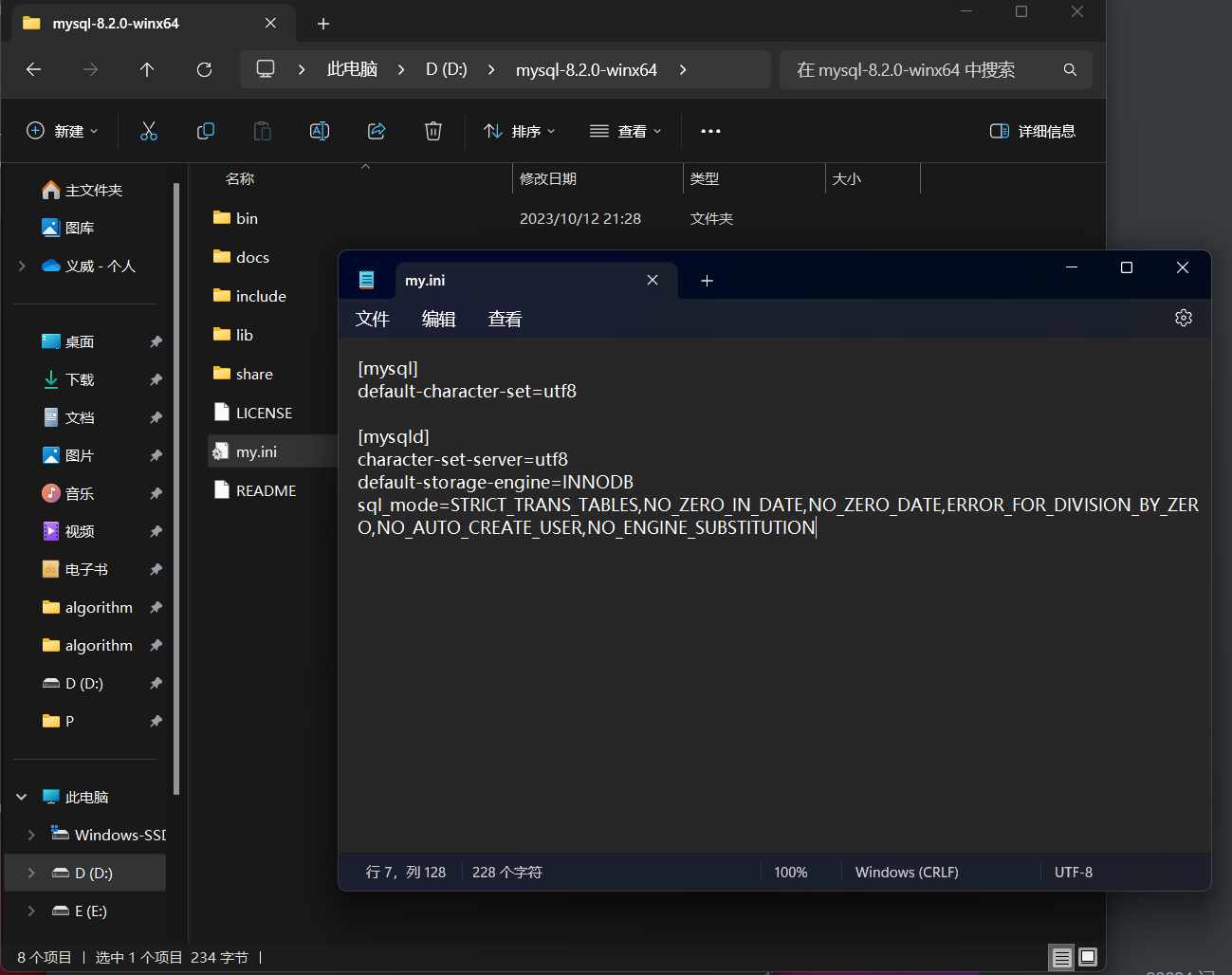
Task: Click the Cut scissors icon
Action: point(149,131)
